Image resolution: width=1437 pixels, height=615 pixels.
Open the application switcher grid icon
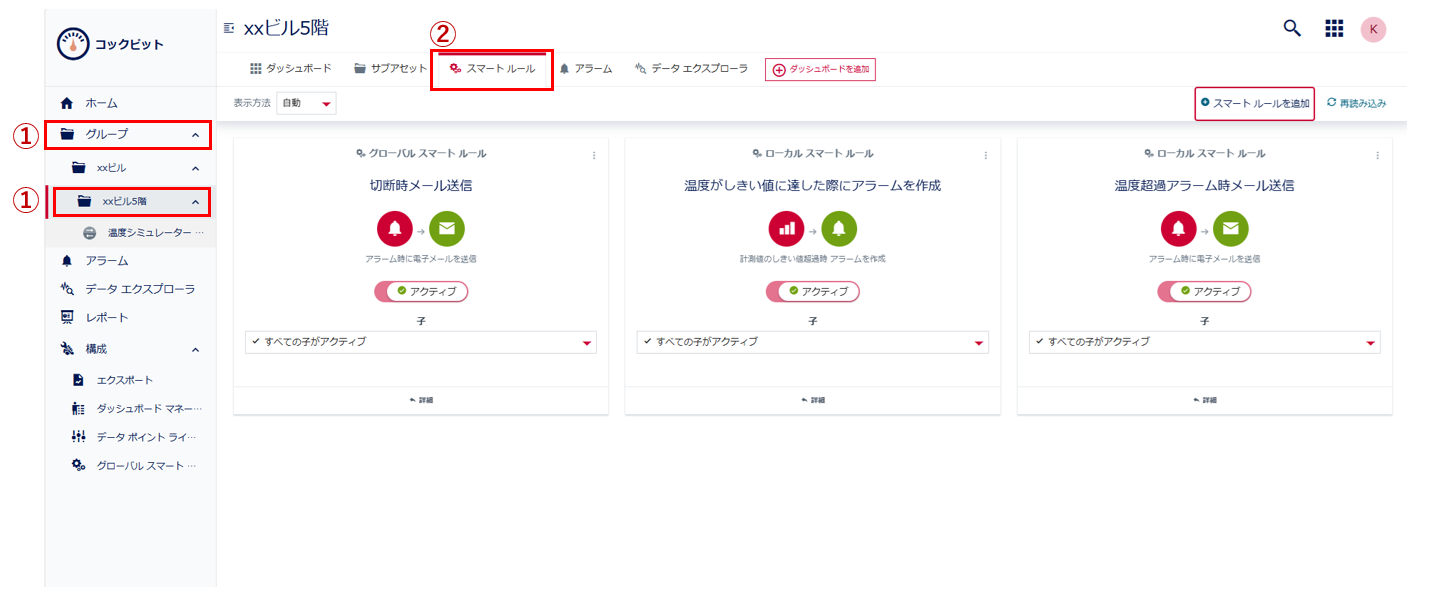pyautogui.click(x=1334, y=28)
